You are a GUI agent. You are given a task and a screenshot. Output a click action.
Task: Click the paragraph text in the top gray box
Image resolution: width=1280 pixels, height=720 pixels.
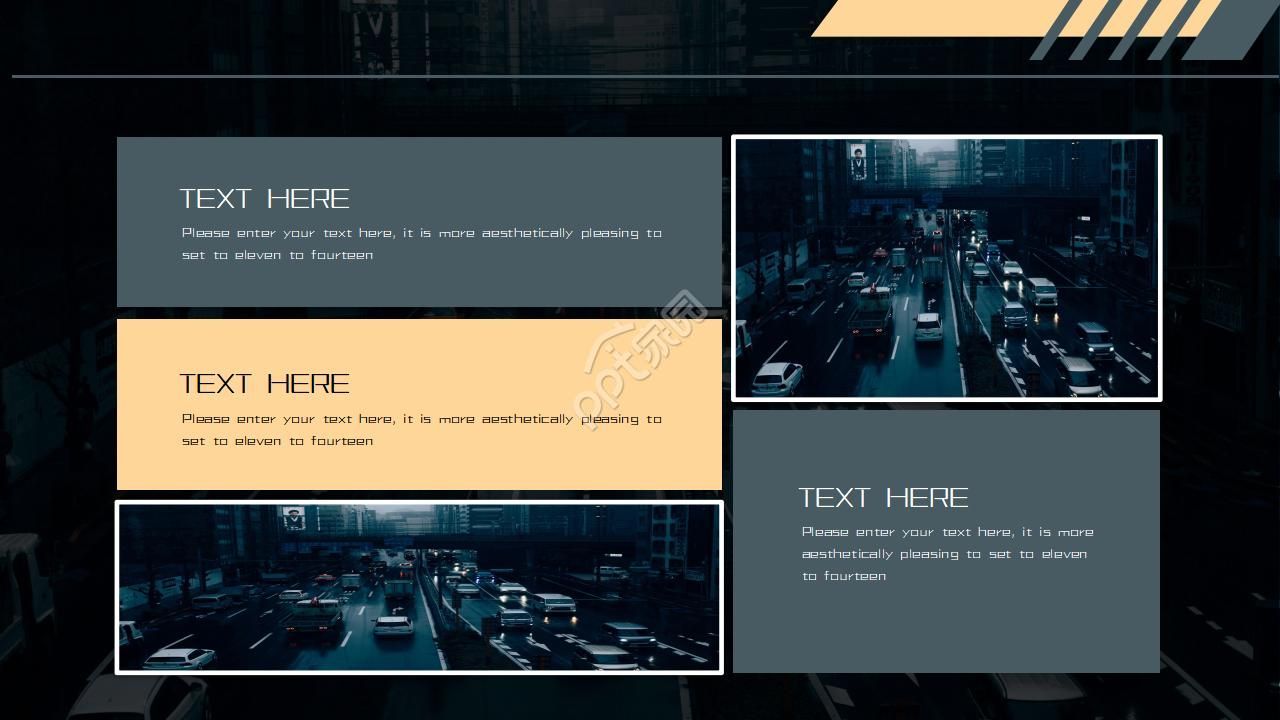(x=421, y=244)
